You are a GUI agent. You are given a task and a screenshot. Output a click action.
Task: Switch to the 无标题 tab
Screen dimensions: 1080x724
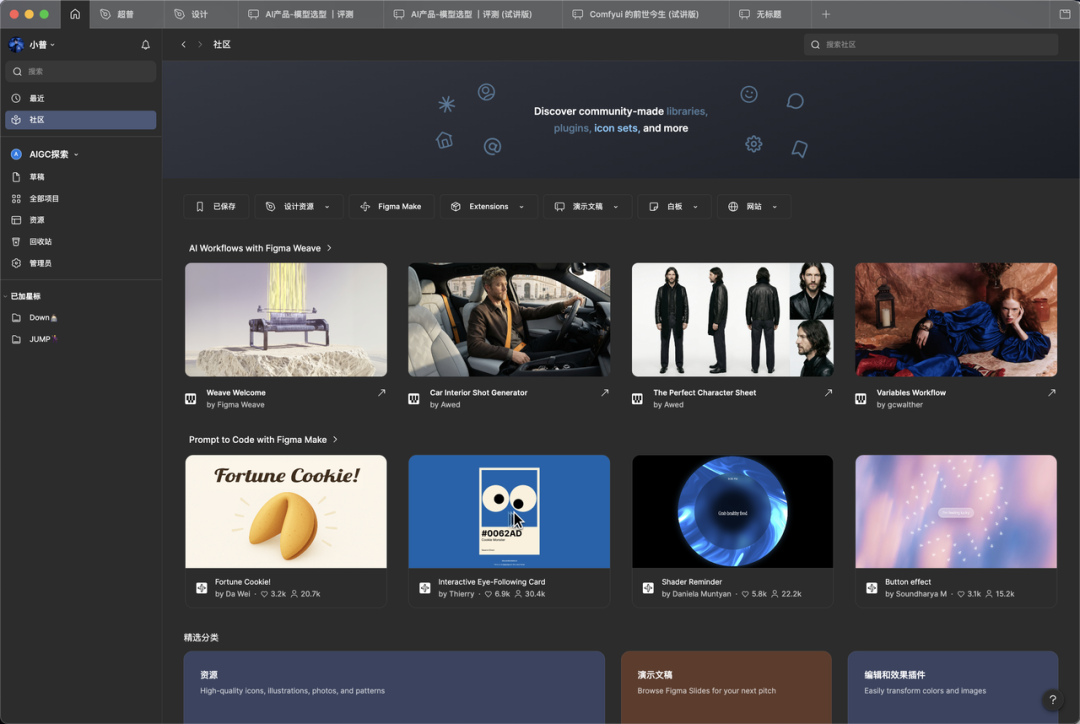coord(768,15)
